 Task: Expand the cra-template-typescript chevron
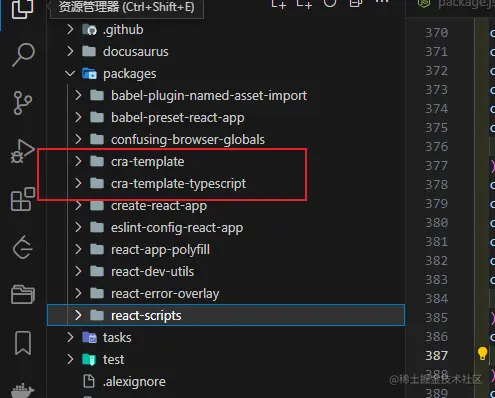click(x=78, y=183)
